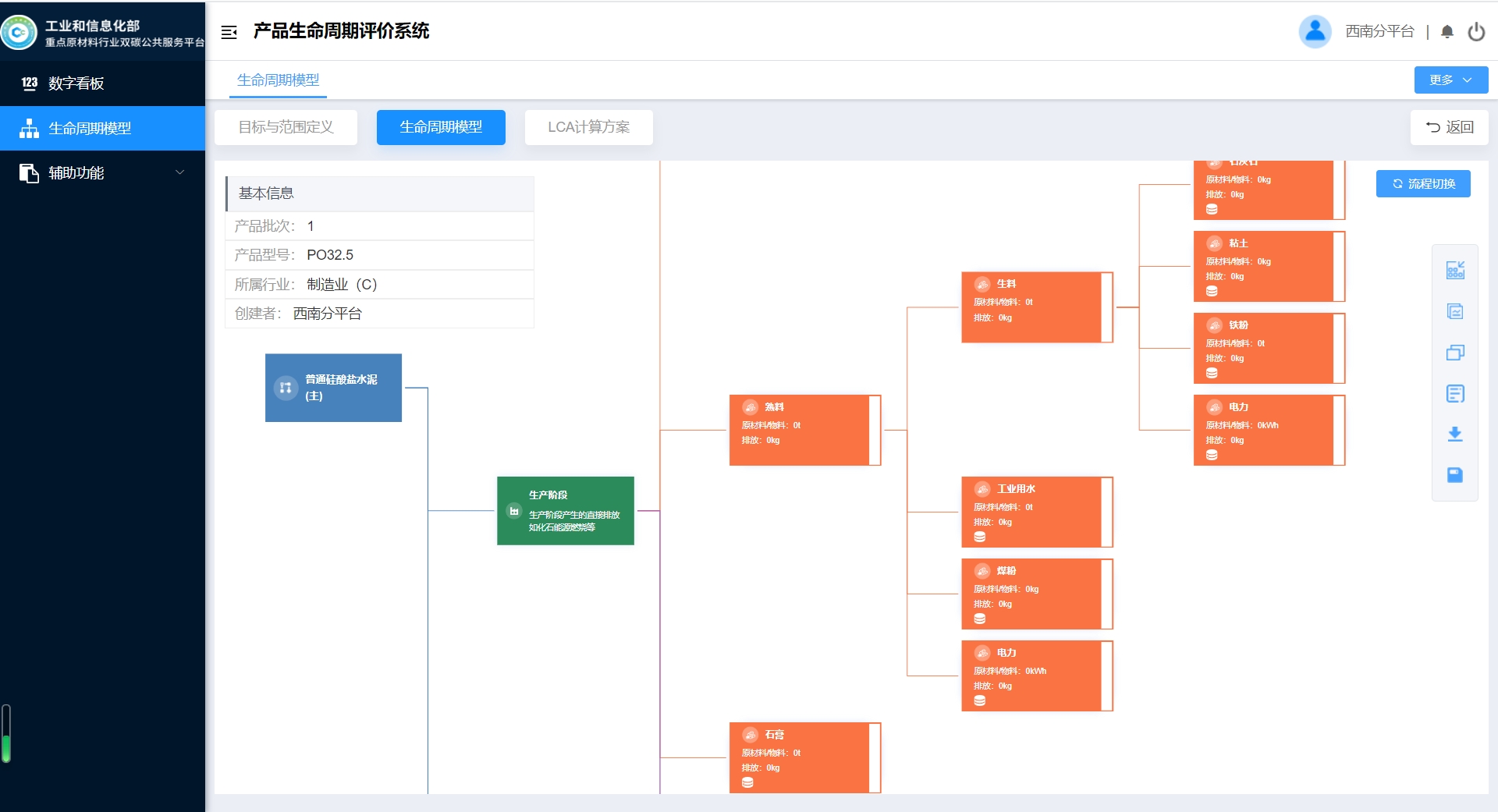
Task: Open notifications bell icon
Action: pyautogui.click(x=1447, y=32)
